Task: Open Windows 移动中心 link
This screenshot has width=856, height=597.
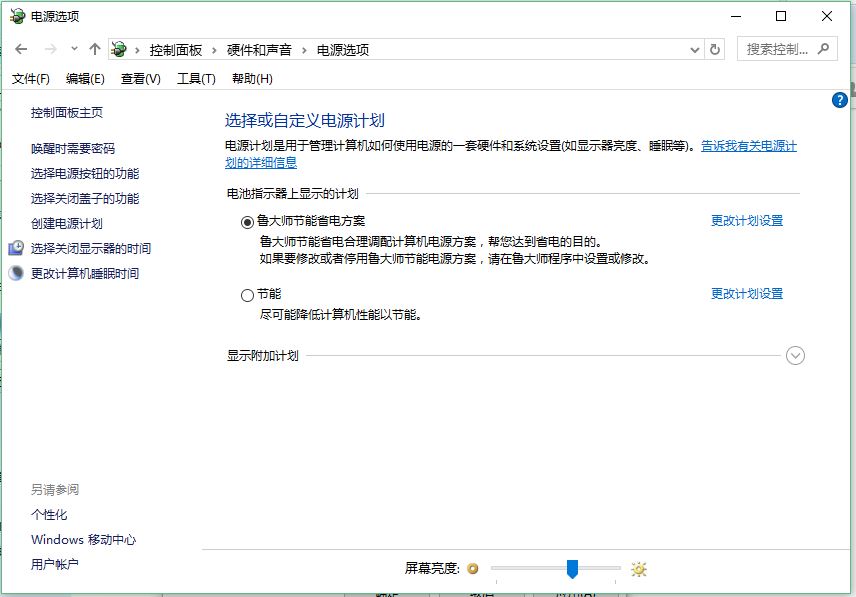Action: coord(84,540)
